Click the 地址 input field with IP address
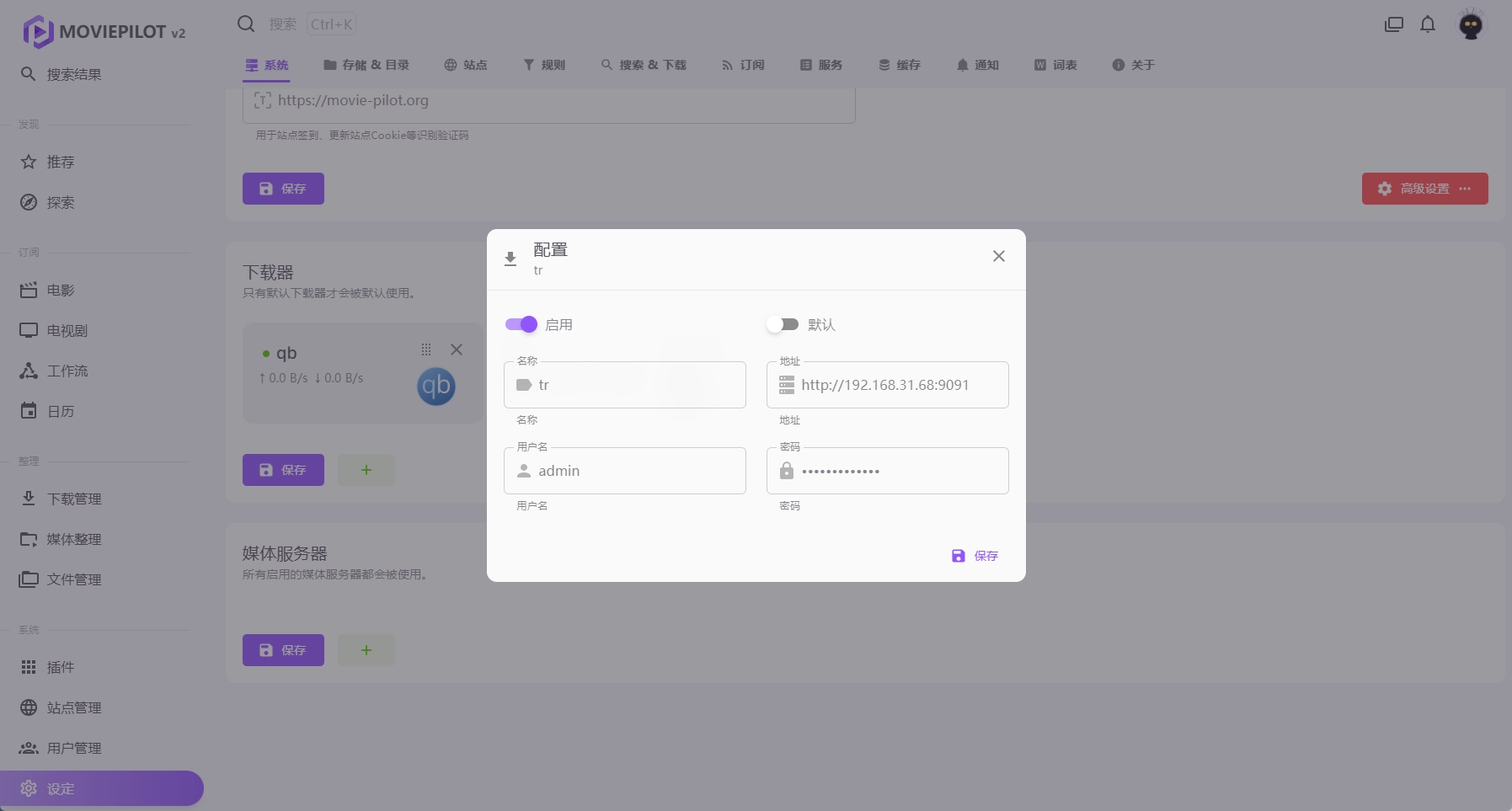 (x=888, y=385)
